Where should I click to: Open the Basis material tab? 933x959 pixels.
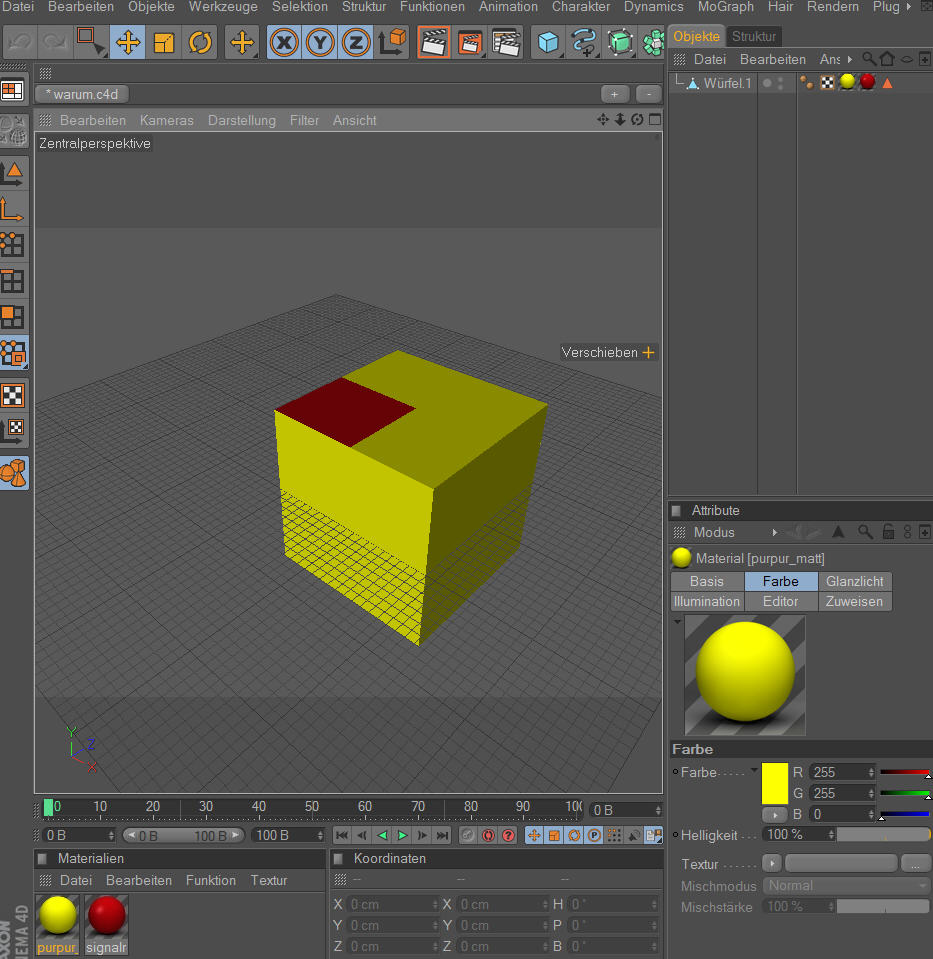click(707, 582)
